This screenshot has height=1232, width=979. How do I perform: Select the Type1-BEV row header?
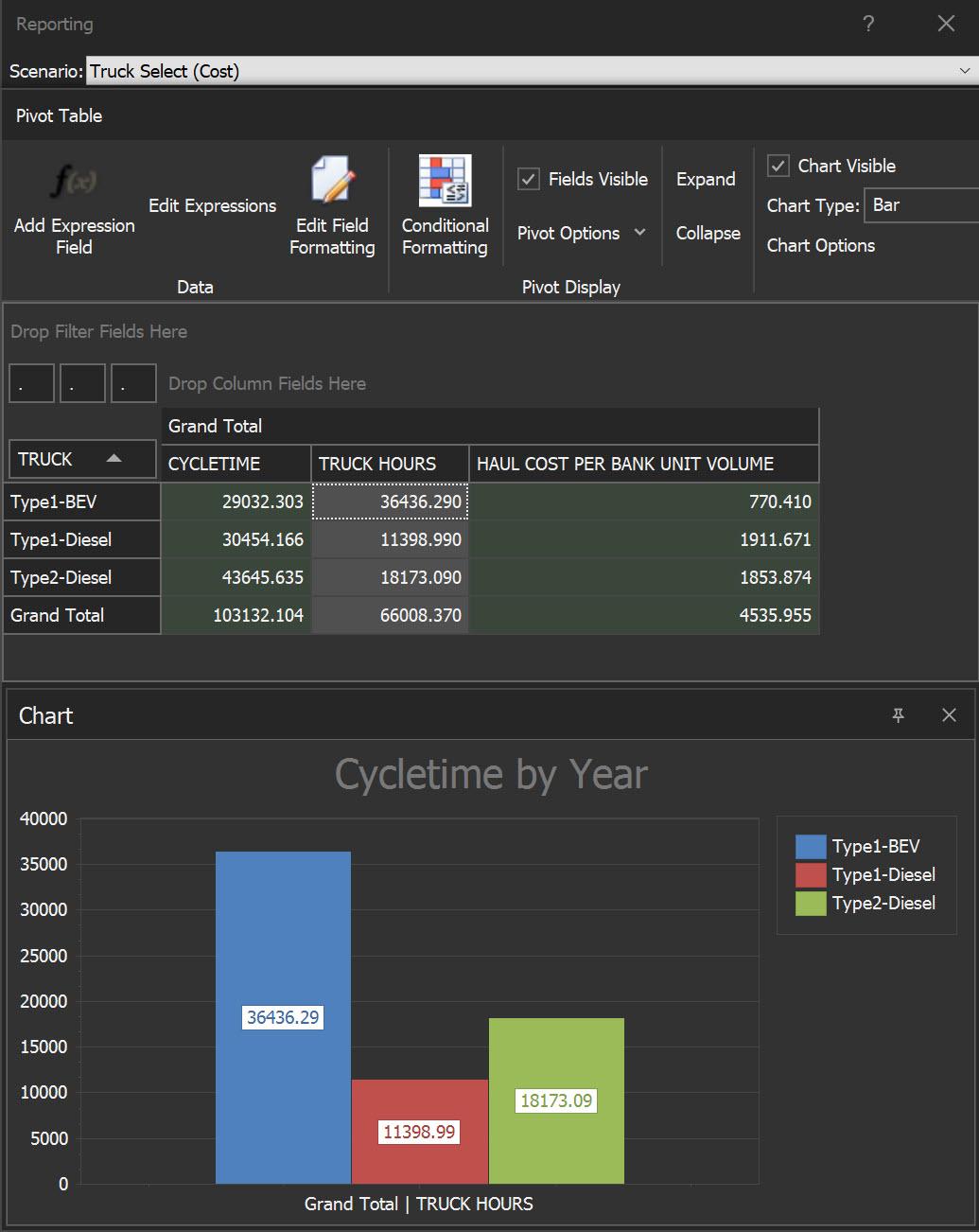pos(84,502)
